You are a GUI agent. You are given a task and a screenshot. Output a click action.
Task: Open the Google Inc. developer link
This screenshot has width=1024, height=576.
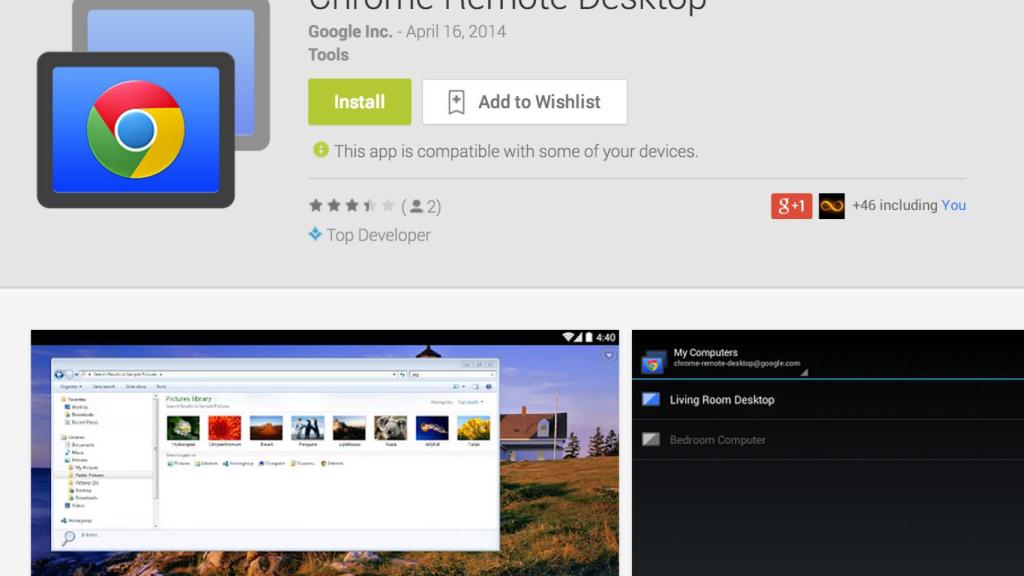[349, 31]
